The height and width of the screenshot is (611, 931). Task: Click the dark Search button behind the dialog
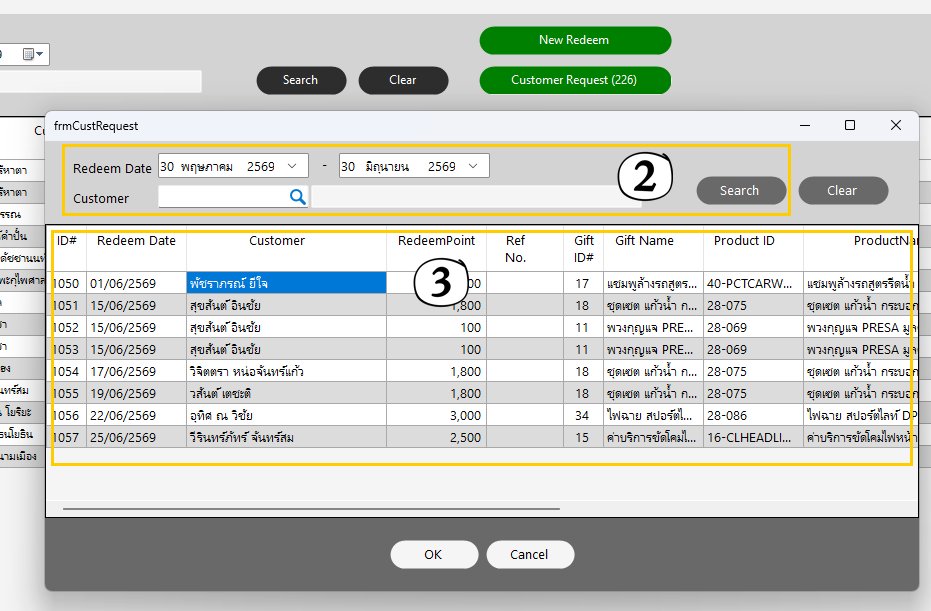click(301, 80)
